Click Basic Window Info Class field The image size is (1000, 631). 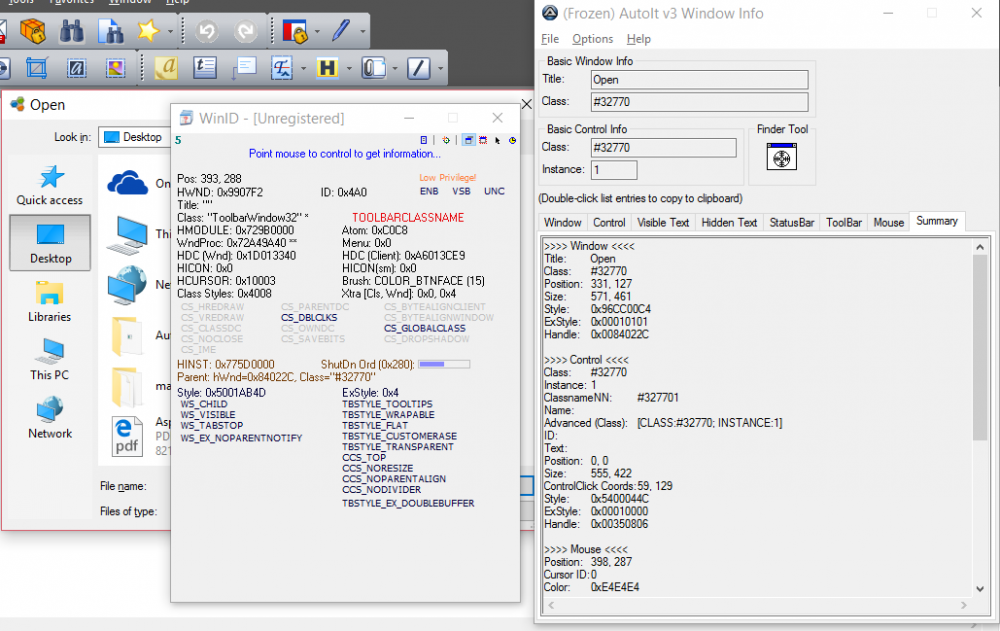coord(700,101)
